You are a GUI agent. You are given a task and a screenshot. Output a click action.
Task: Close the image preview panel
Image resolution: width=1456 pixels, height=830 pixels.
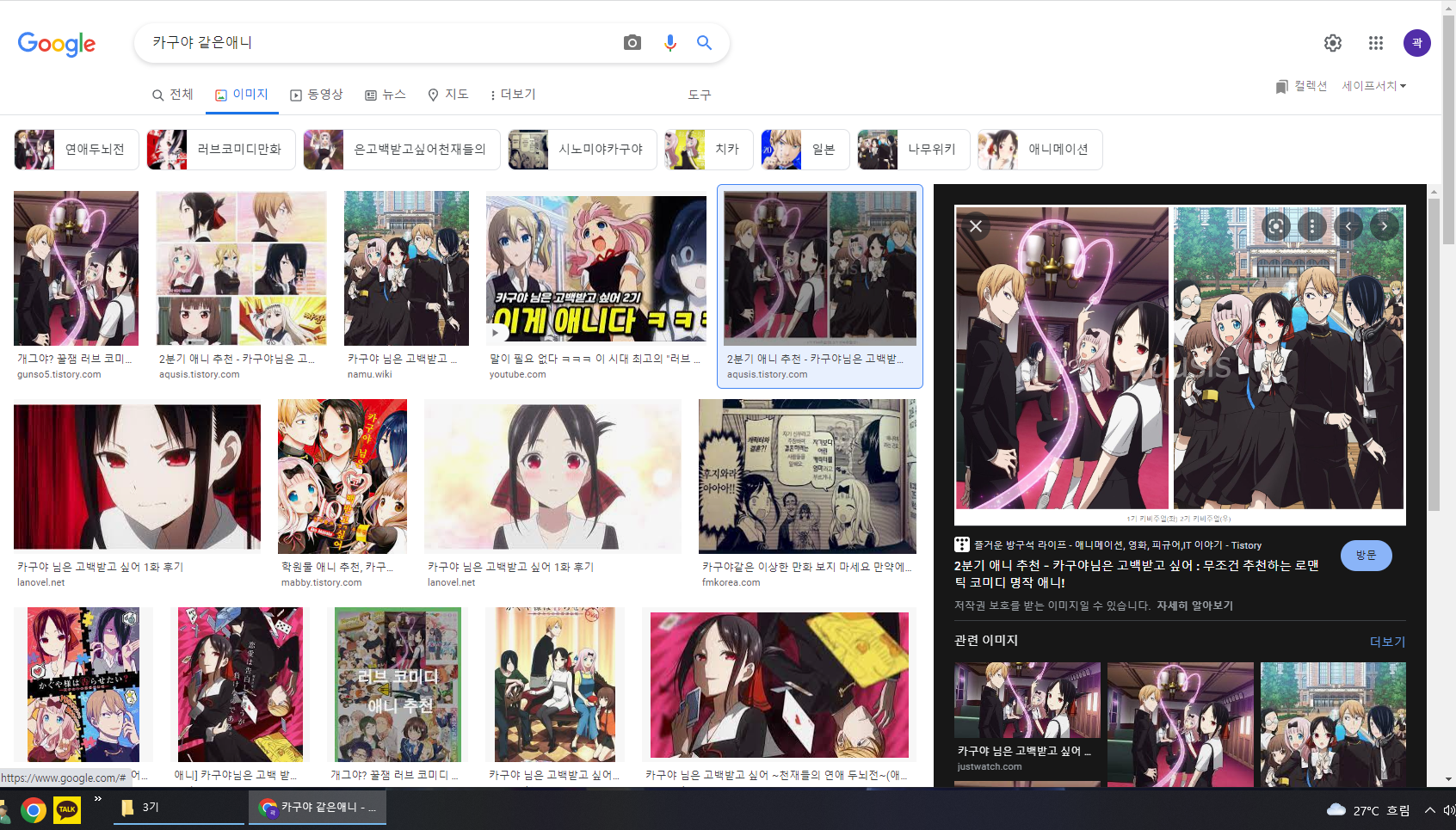[975, 226]
